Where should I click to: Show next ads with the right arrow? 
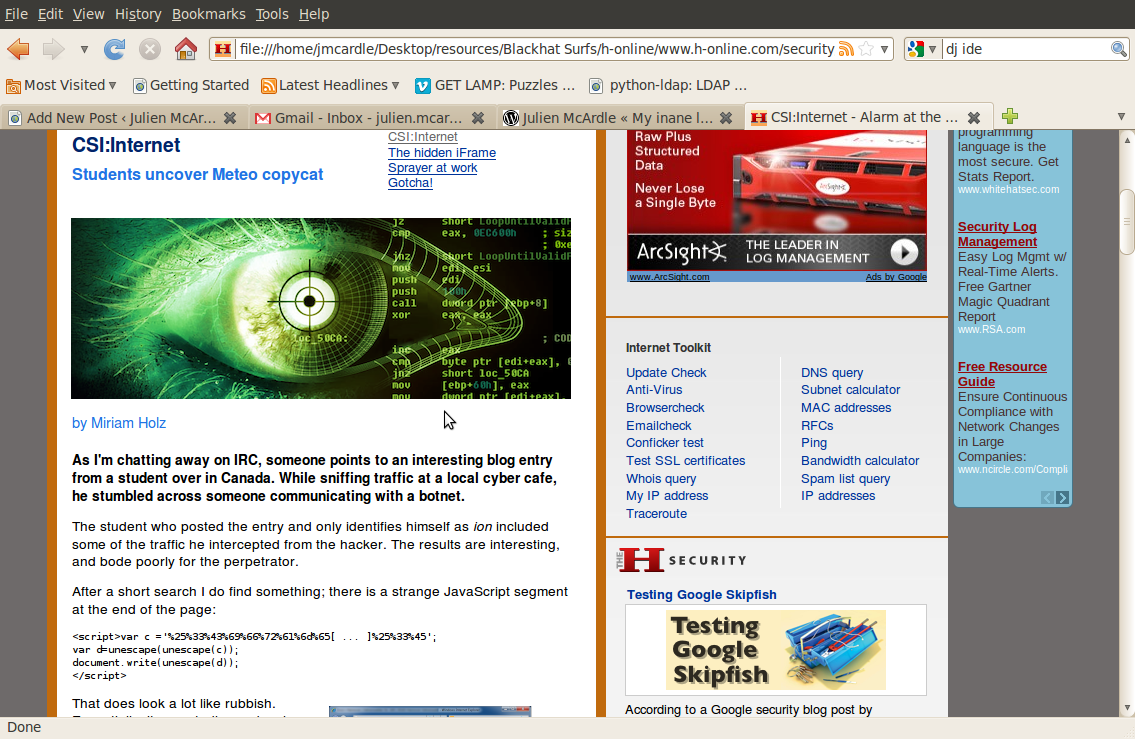[x=1062, y=497]
